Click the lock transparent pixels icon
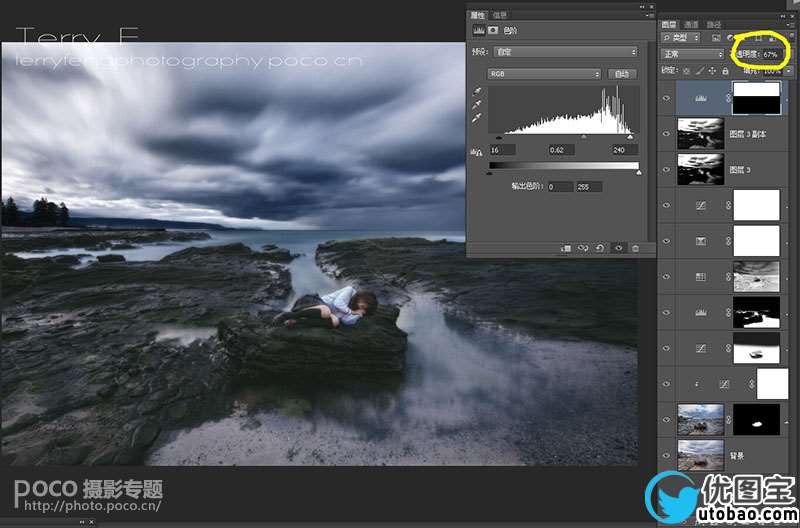This screenshot has height=528, width=800. [x=687, y=71]
